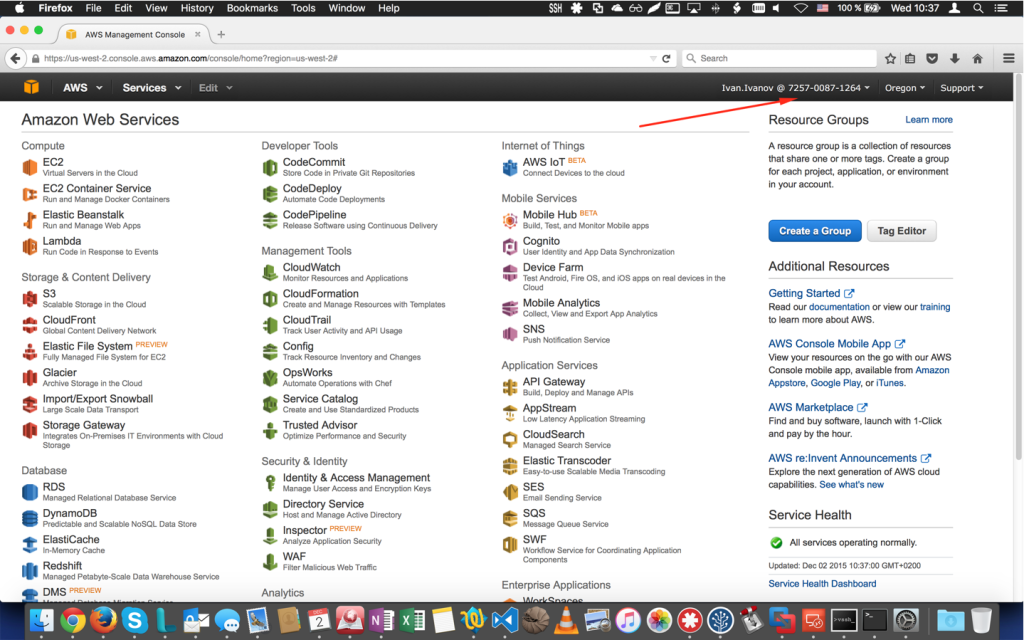Open the Tag Editor button
Screen dimensions: 1024x640
(901, 231)
